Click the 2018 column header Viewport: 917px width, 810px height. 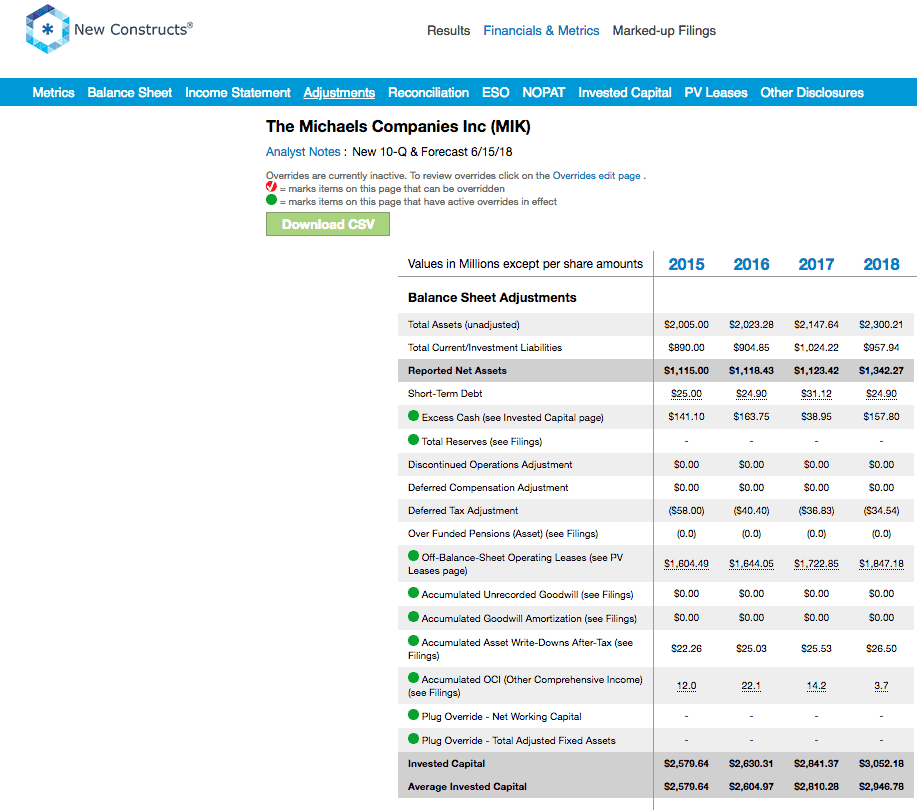click(881, 264)
